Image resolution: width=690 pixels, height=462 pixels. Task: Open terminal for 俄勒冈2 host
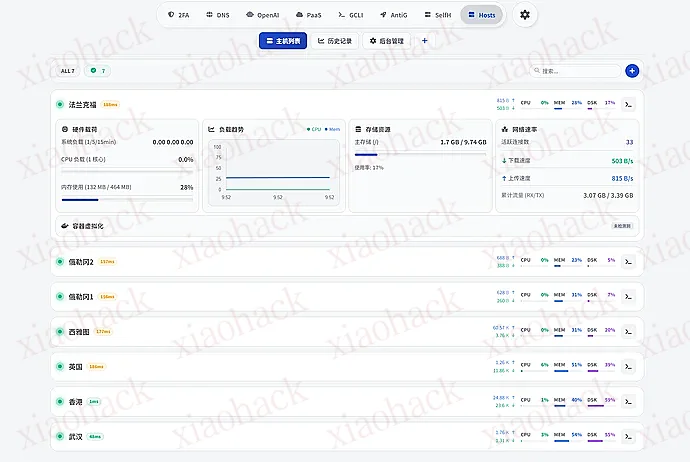tap(629, 261)
